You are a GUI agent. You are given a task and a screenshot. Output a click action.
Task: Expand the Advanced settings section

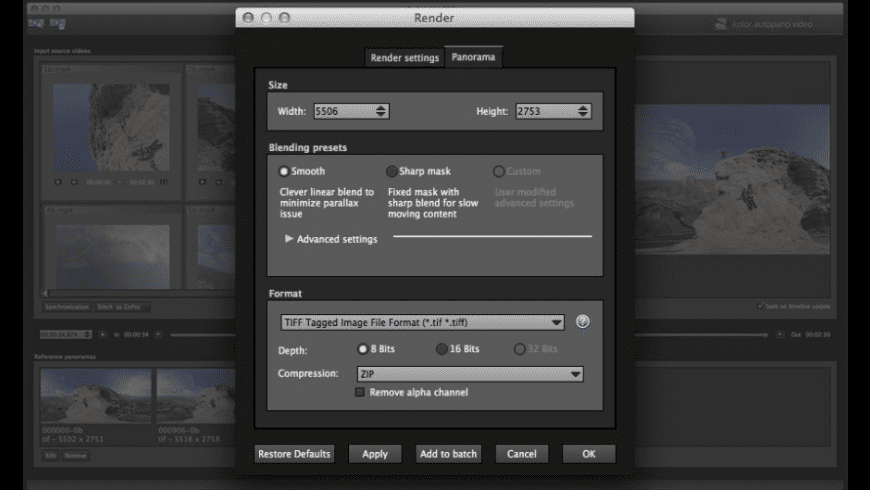[289, 239]
